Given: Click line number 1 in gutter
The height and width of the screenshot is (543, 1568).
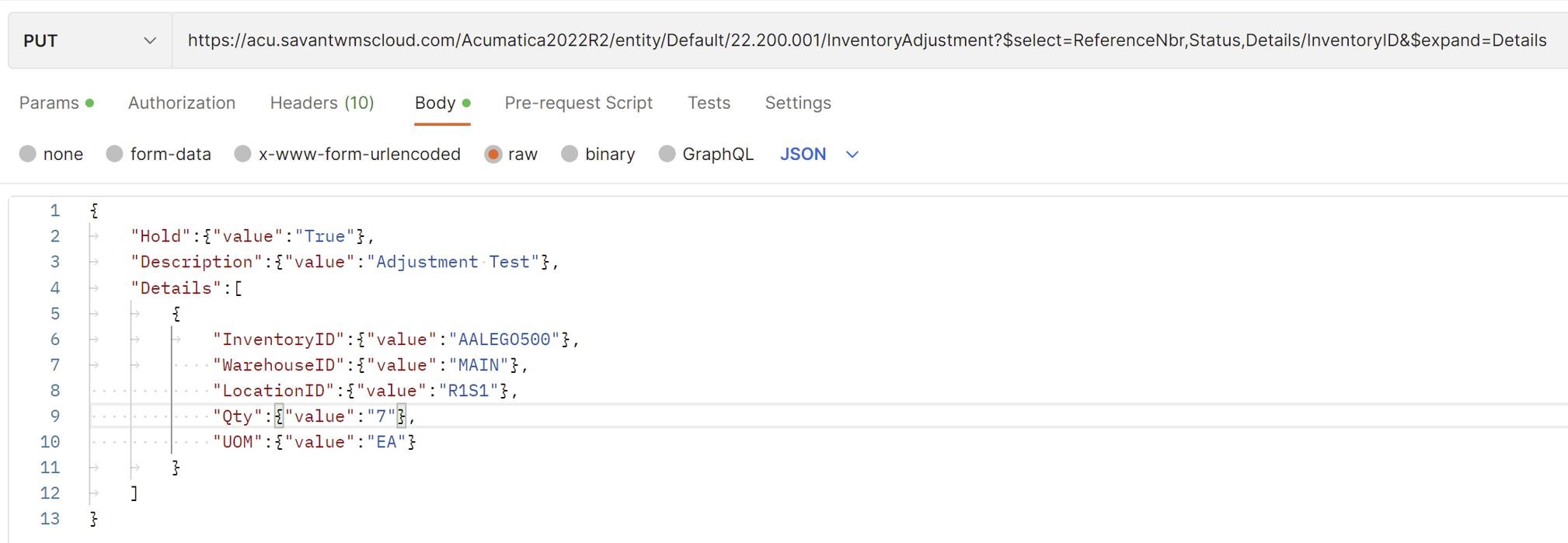Looking at the screenshot, I should (54, 211).
